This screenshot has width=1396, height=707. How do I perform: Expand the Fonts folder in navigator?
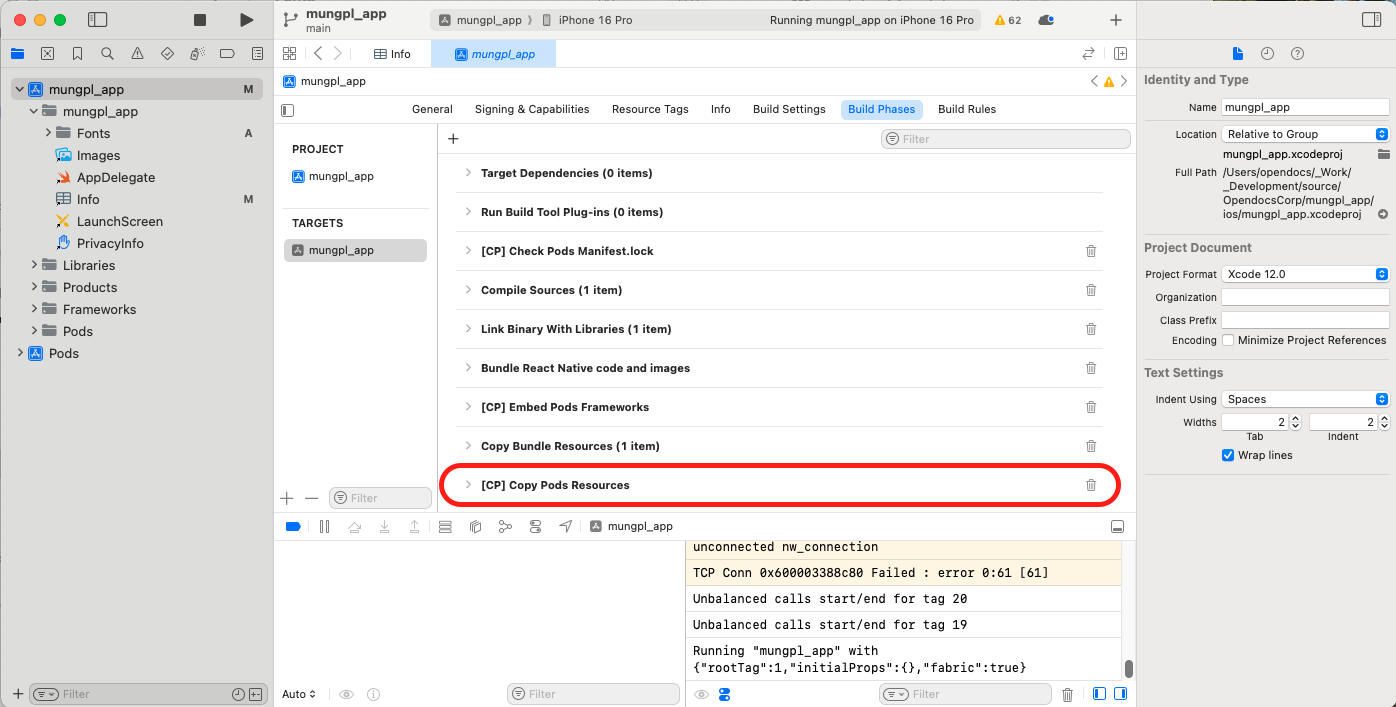[48, 133]
